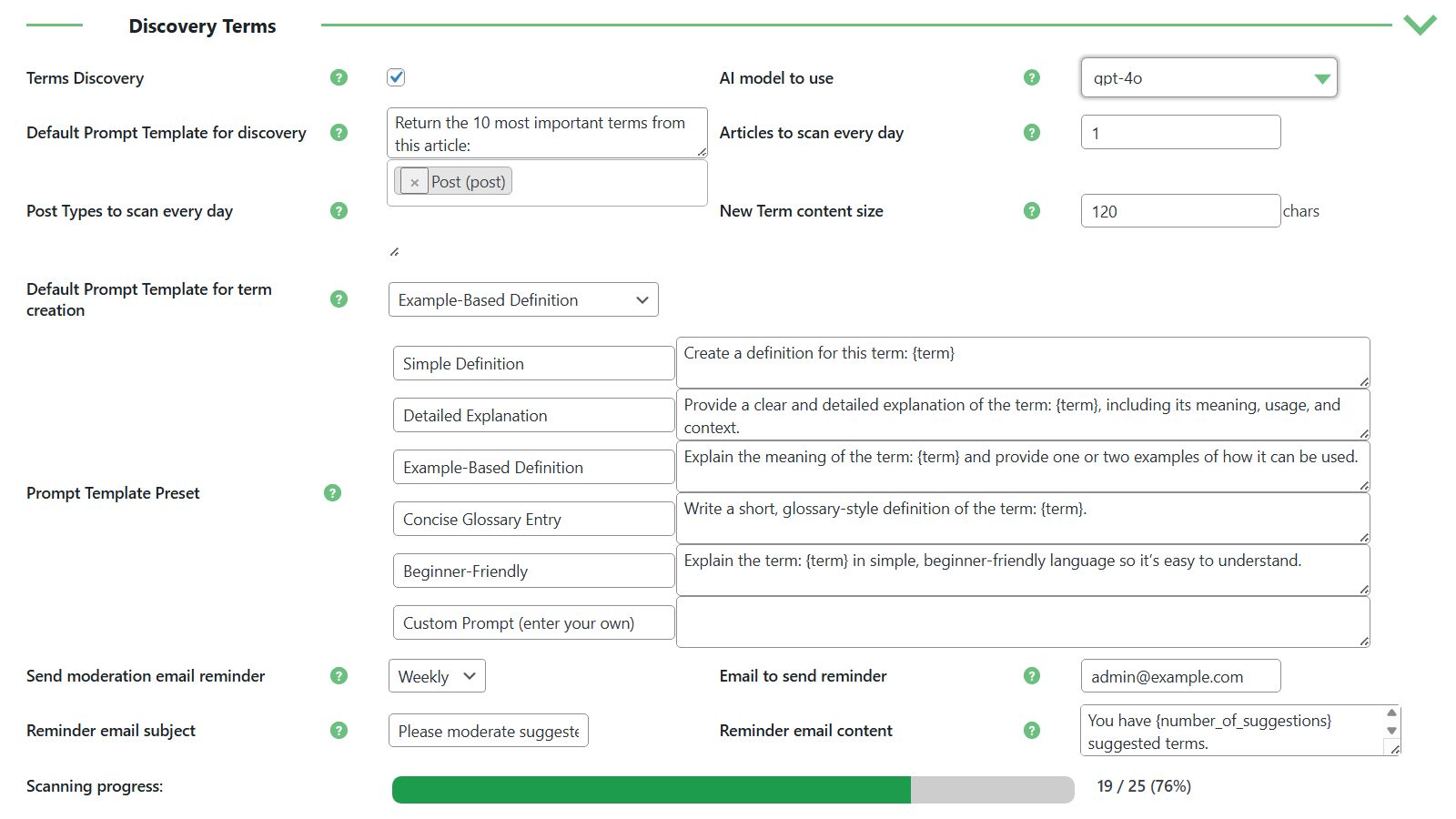Edit the Example-Based Definition preset name field
Image resolution: width=1456 pixels, height=819 pixels.
pos(533,467)
